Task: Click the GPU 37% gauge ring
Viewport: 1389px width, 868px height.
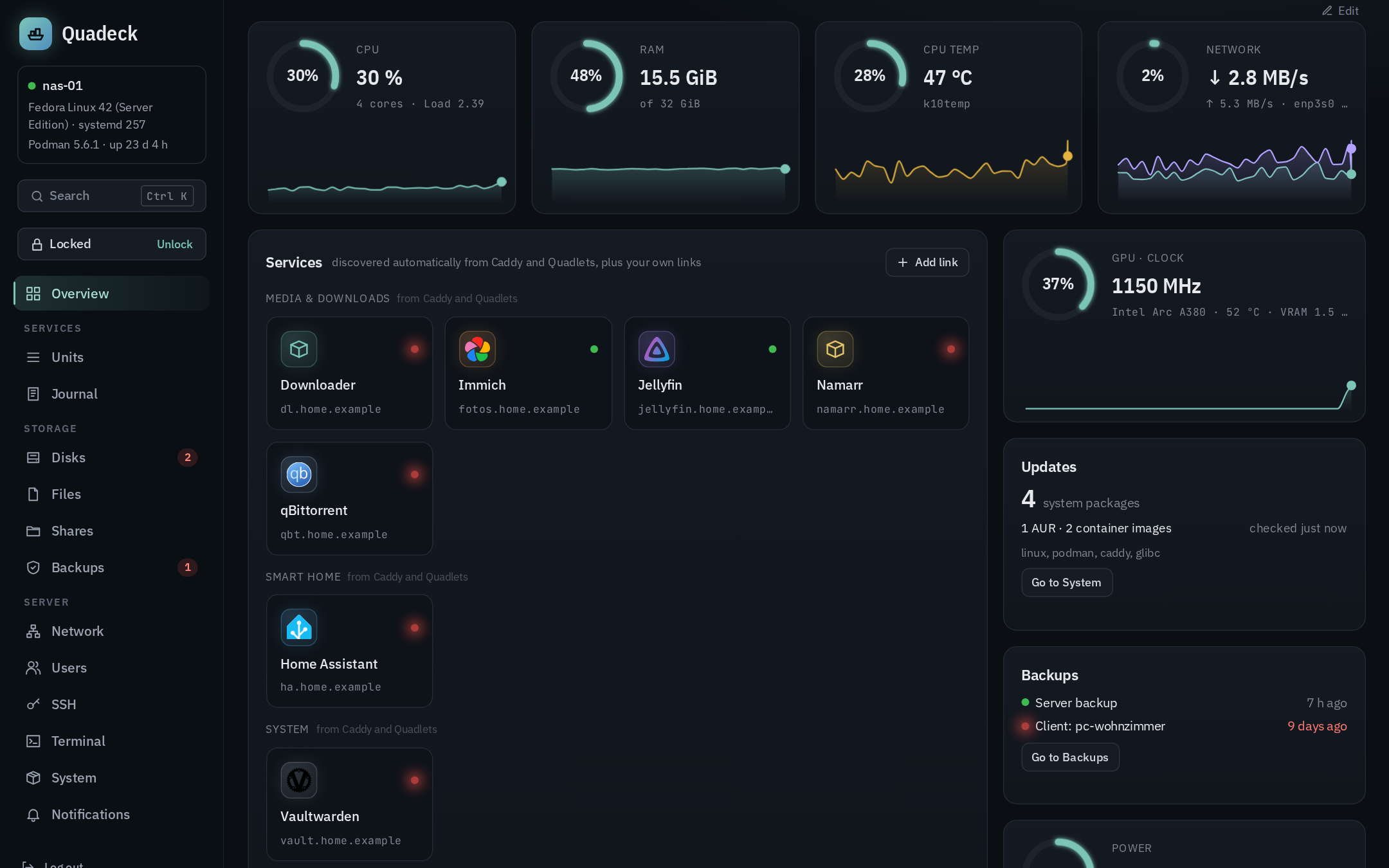Action: 1058,284
